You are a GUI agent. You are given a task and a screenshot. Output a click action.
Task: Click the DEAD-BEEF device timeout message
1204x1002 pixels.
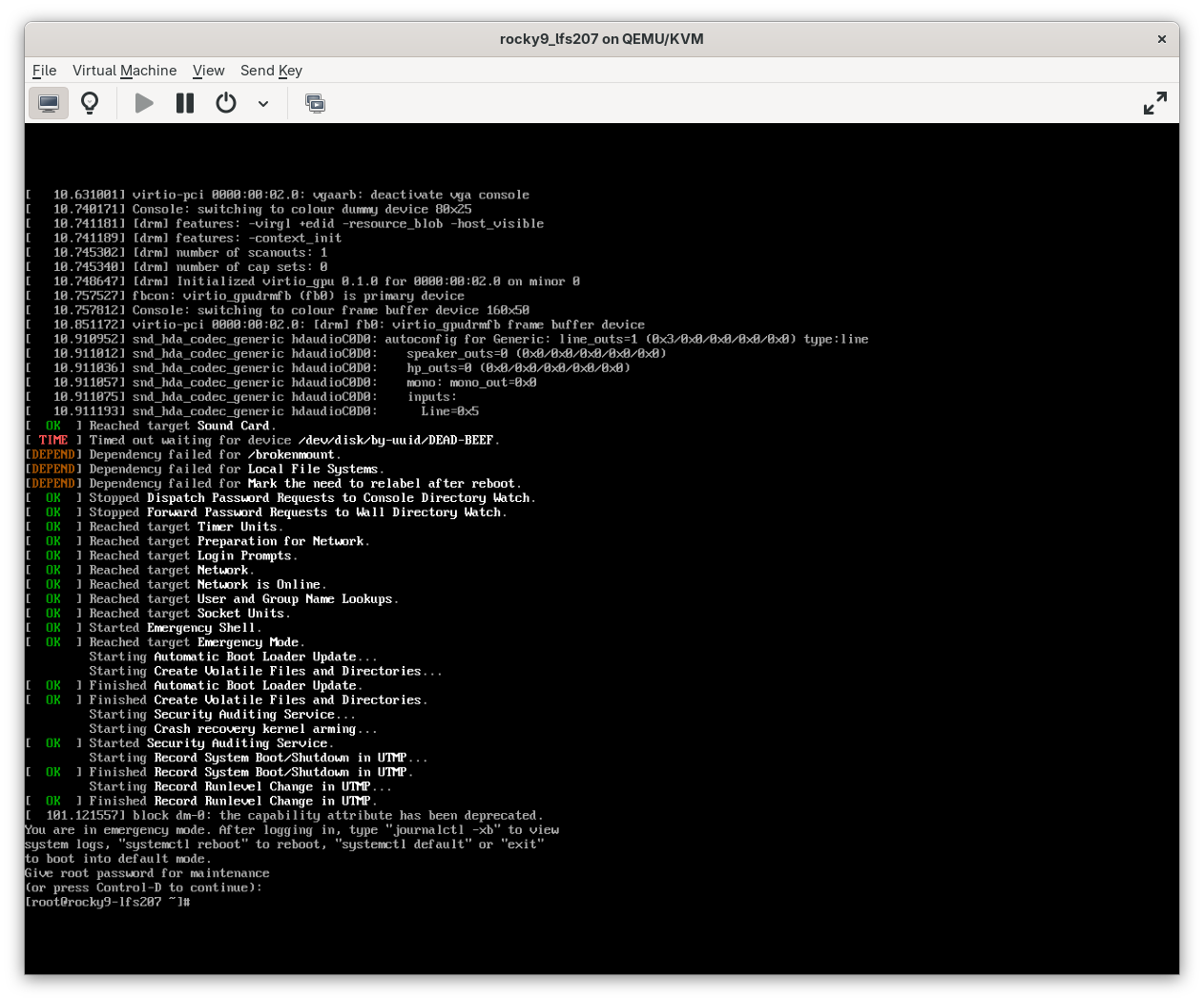coord(260,440)
